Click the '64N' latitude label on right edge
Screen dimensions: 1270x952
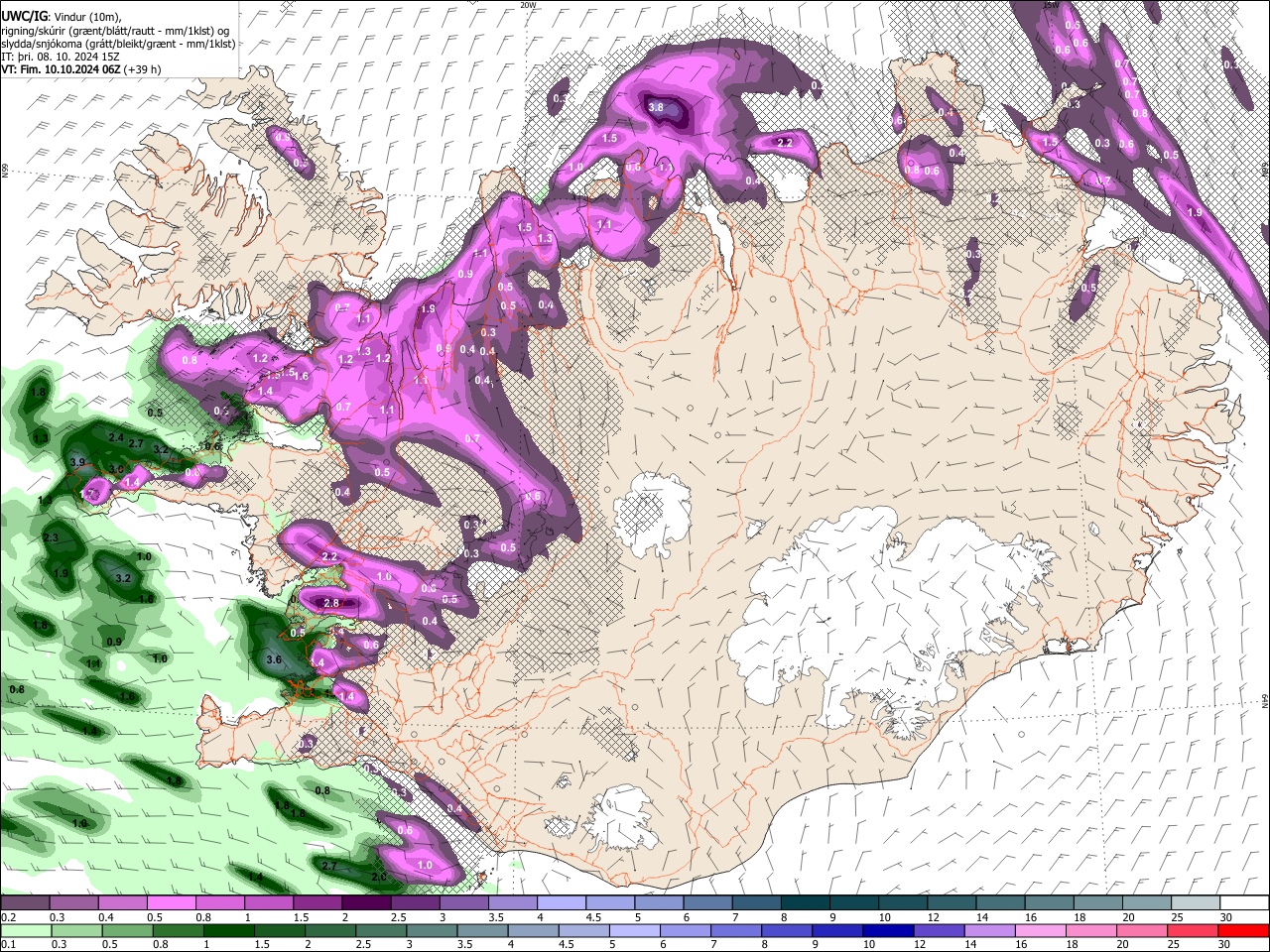1265,701
